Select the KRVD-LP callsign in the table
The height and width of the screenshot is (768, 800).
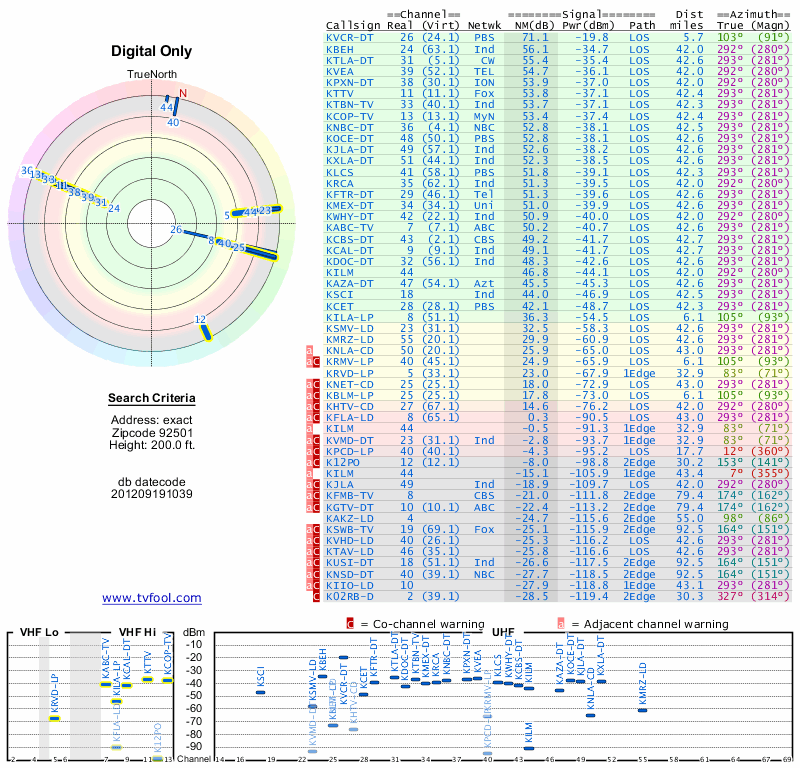pyautogui.click(x=349, y=373)
